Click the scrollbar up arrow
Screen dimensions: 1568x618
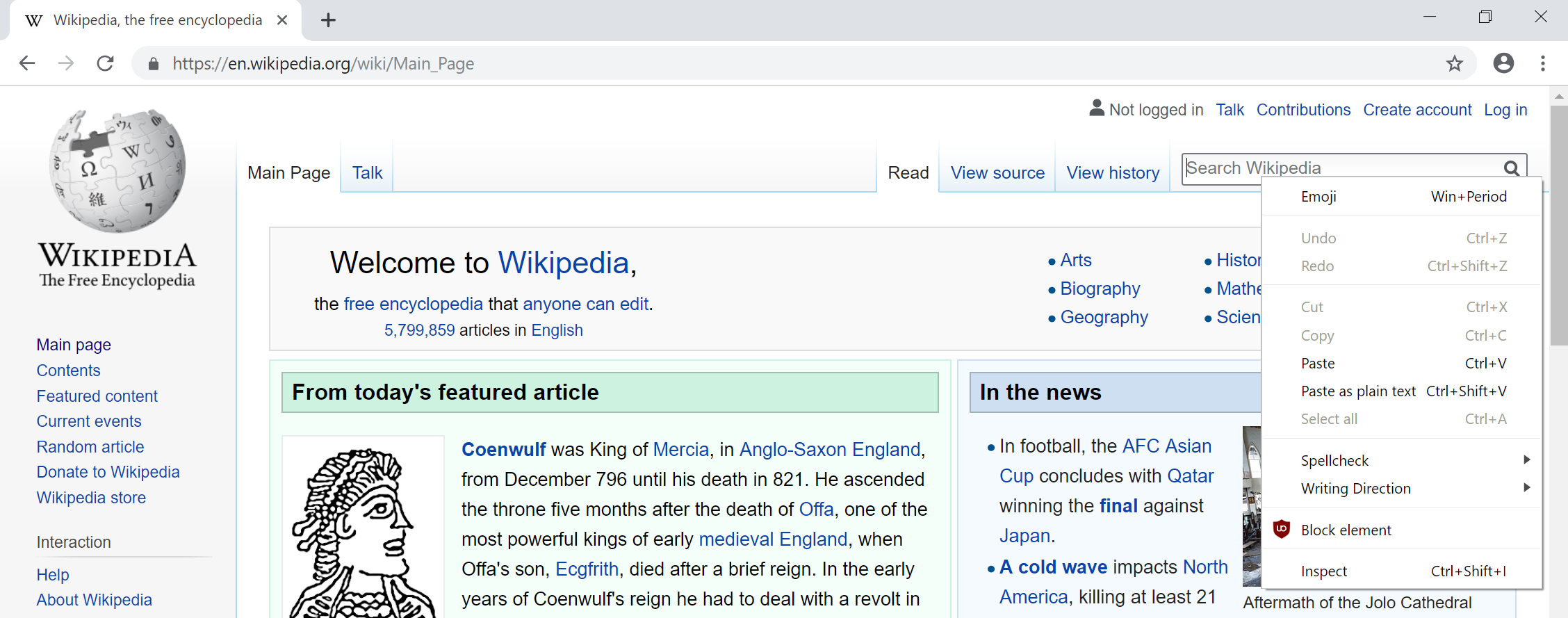[1559, 96]
